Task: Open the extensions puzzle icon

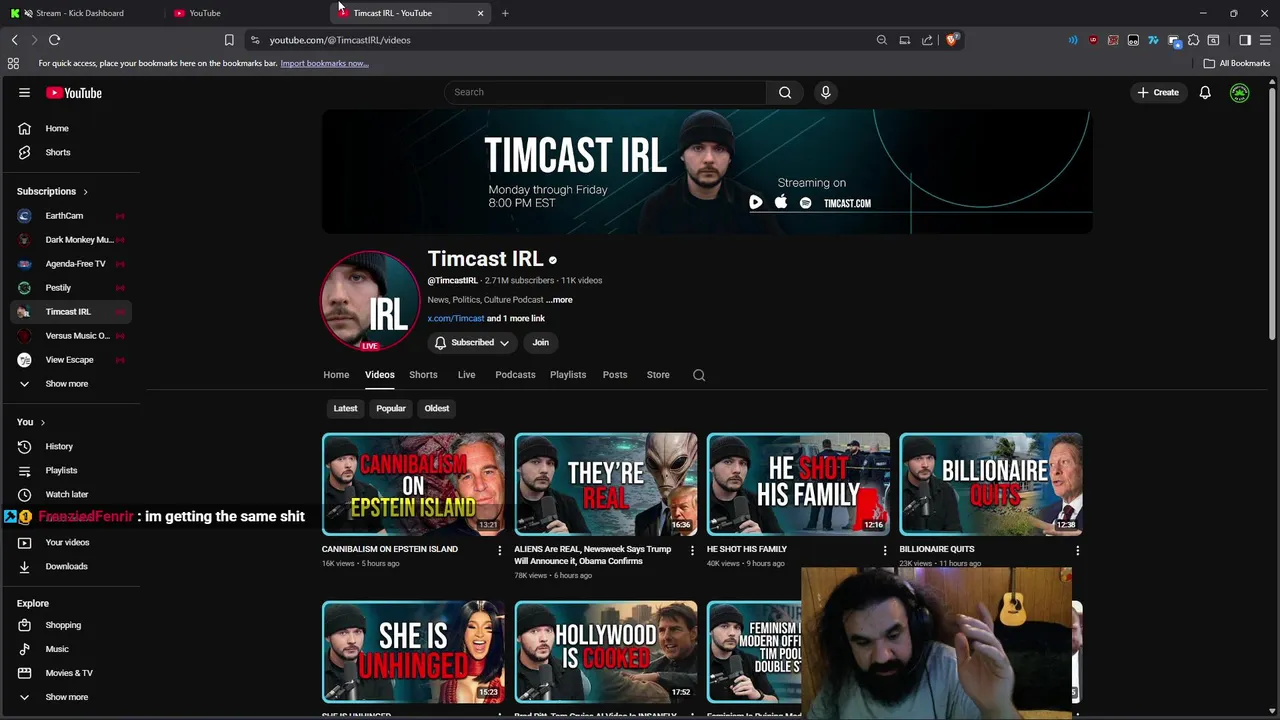Action: click(1193, 40)
